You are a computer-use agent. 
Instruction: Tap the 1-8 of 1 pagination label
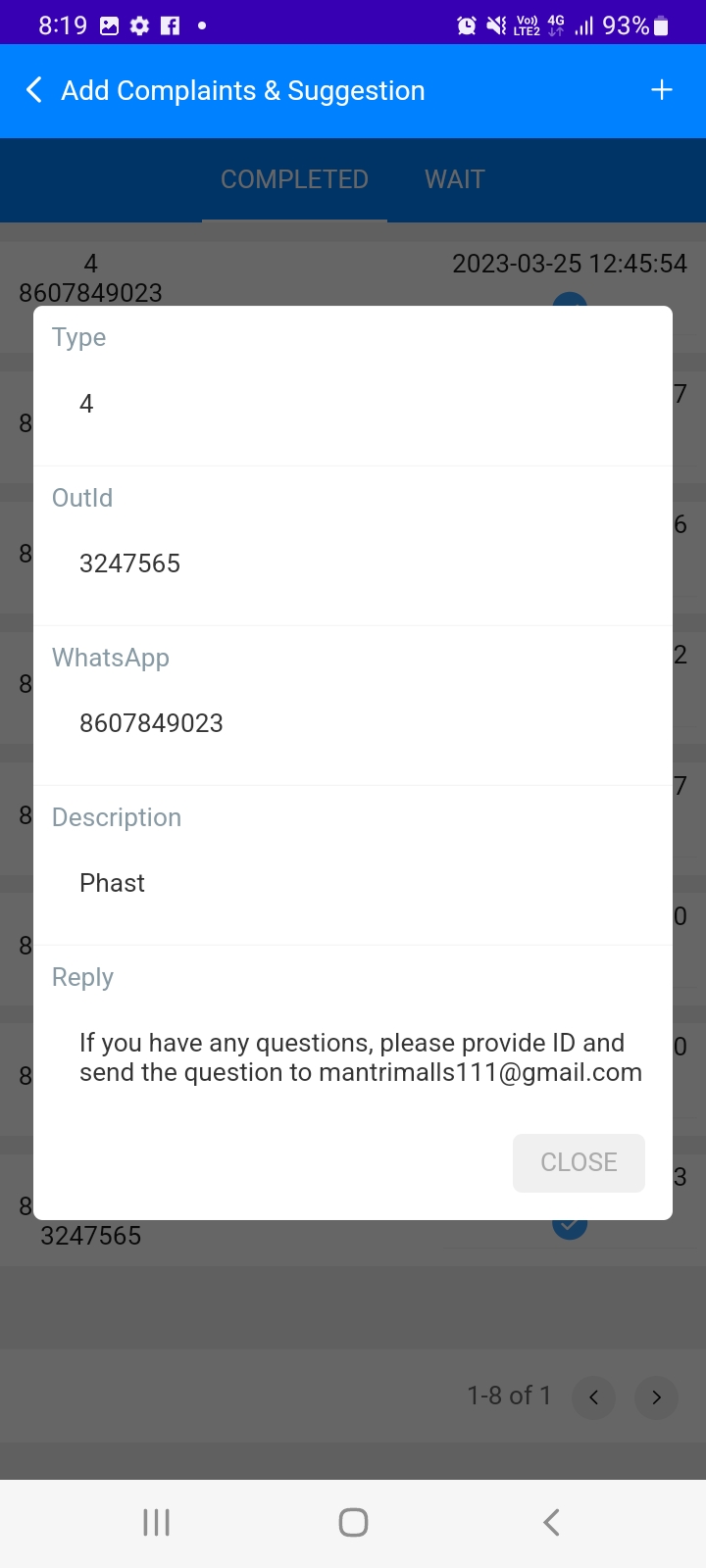[x=509, y=1396]
